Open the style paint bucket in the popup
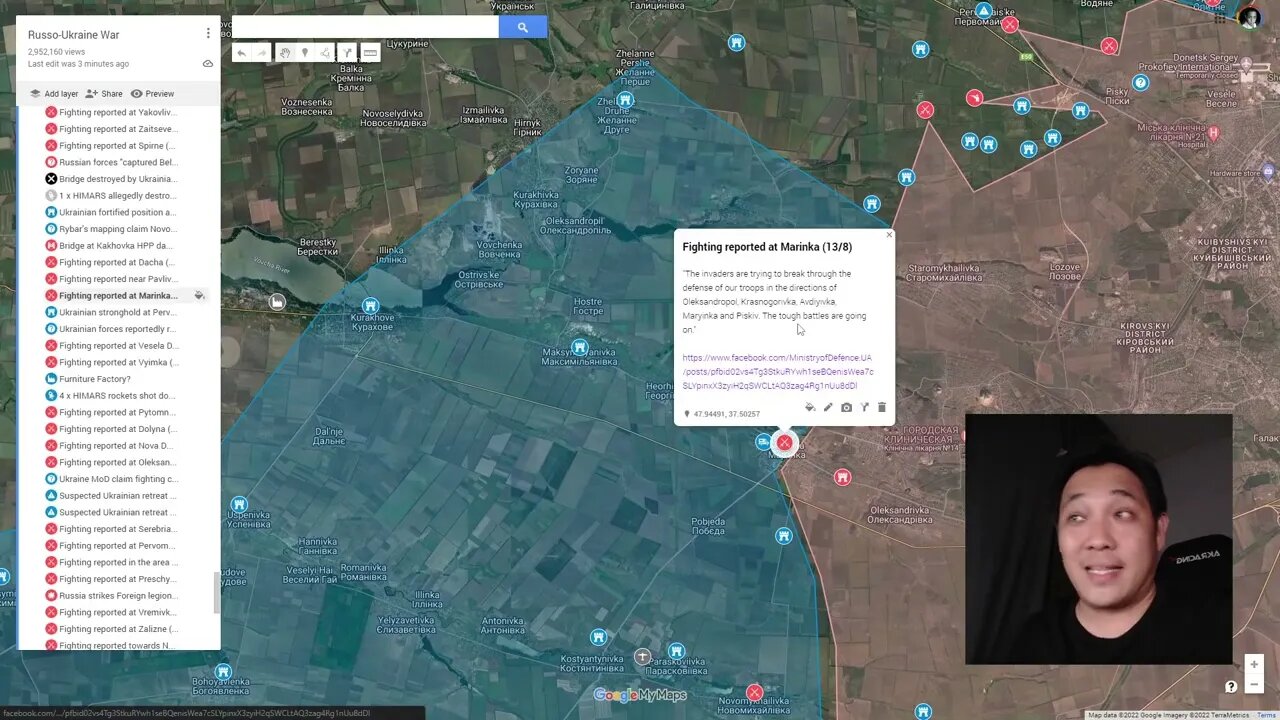 click(x=810, y=407)
